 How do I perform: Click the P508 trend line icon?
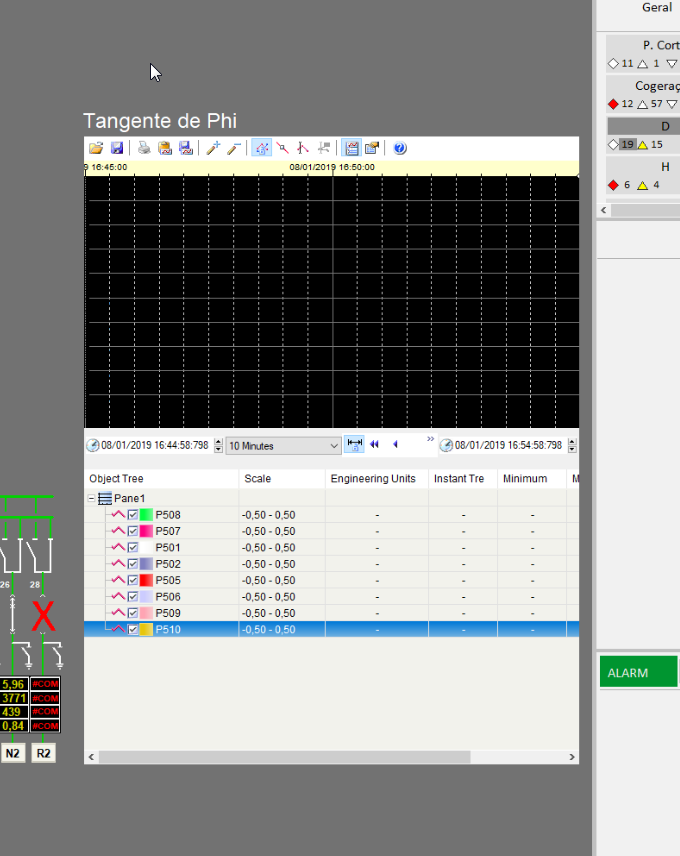(x=118, y=514)
